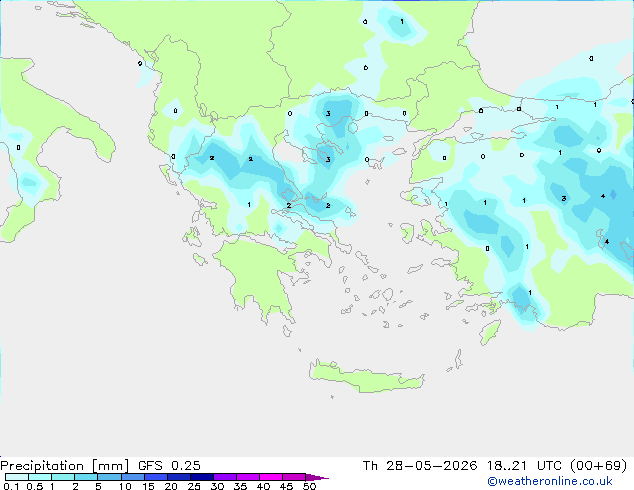Image resolution: width=634 pixels, height=490 pixels.
Task: Click the "(00+69)" forecast offset text
Action: click(598, 466)
